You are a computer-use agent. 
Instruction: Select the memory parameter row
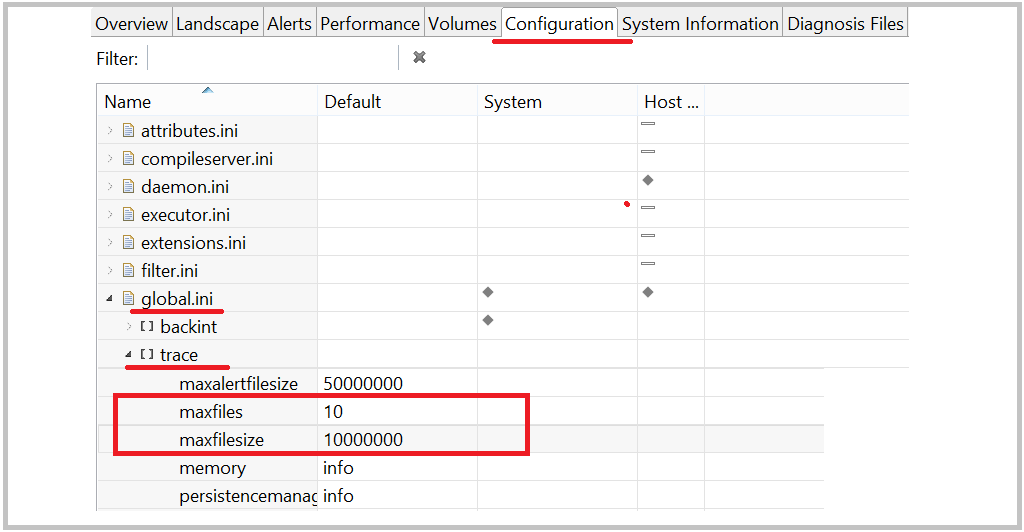click(213, 468)
